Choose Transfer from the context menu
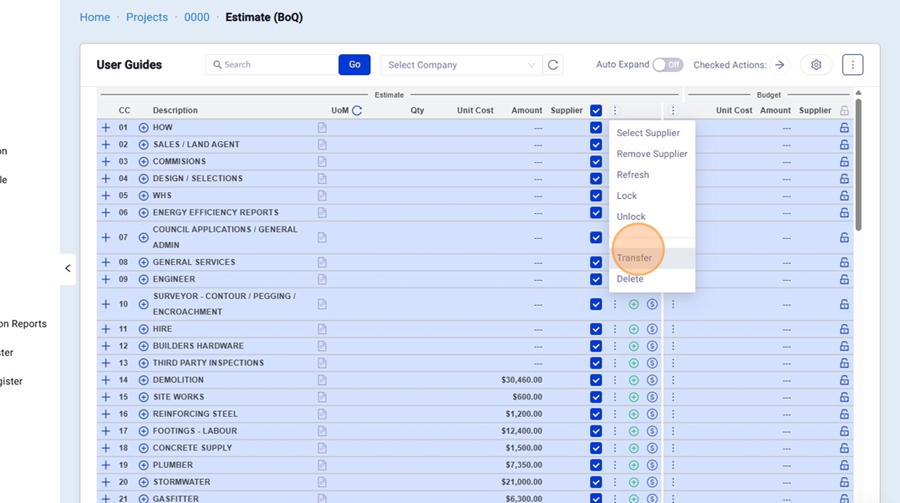The width and height of the screenshot is (900, 503). (x=634, y=258)
